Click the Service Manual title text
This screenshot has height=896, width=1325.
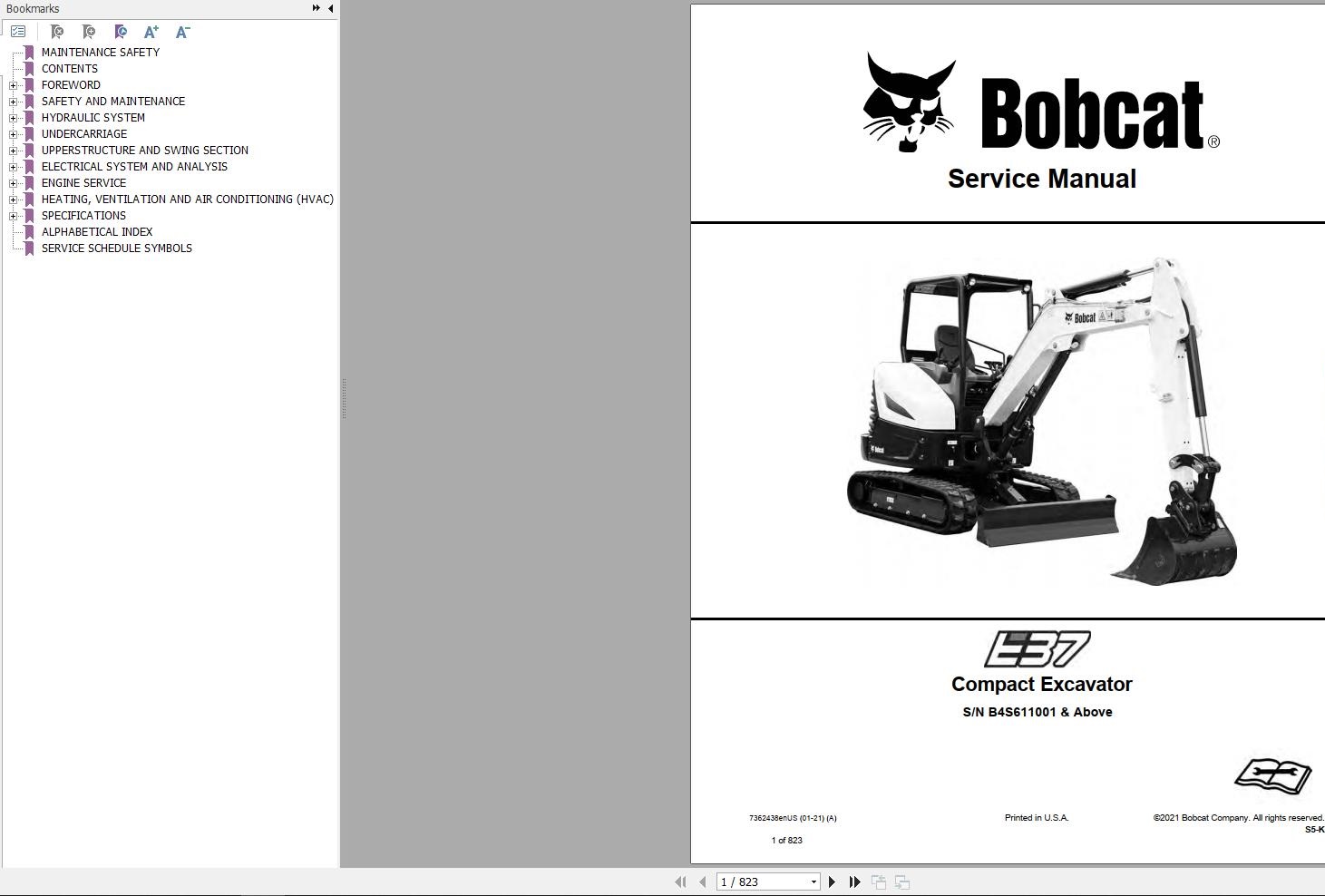tap(1042, 179)
